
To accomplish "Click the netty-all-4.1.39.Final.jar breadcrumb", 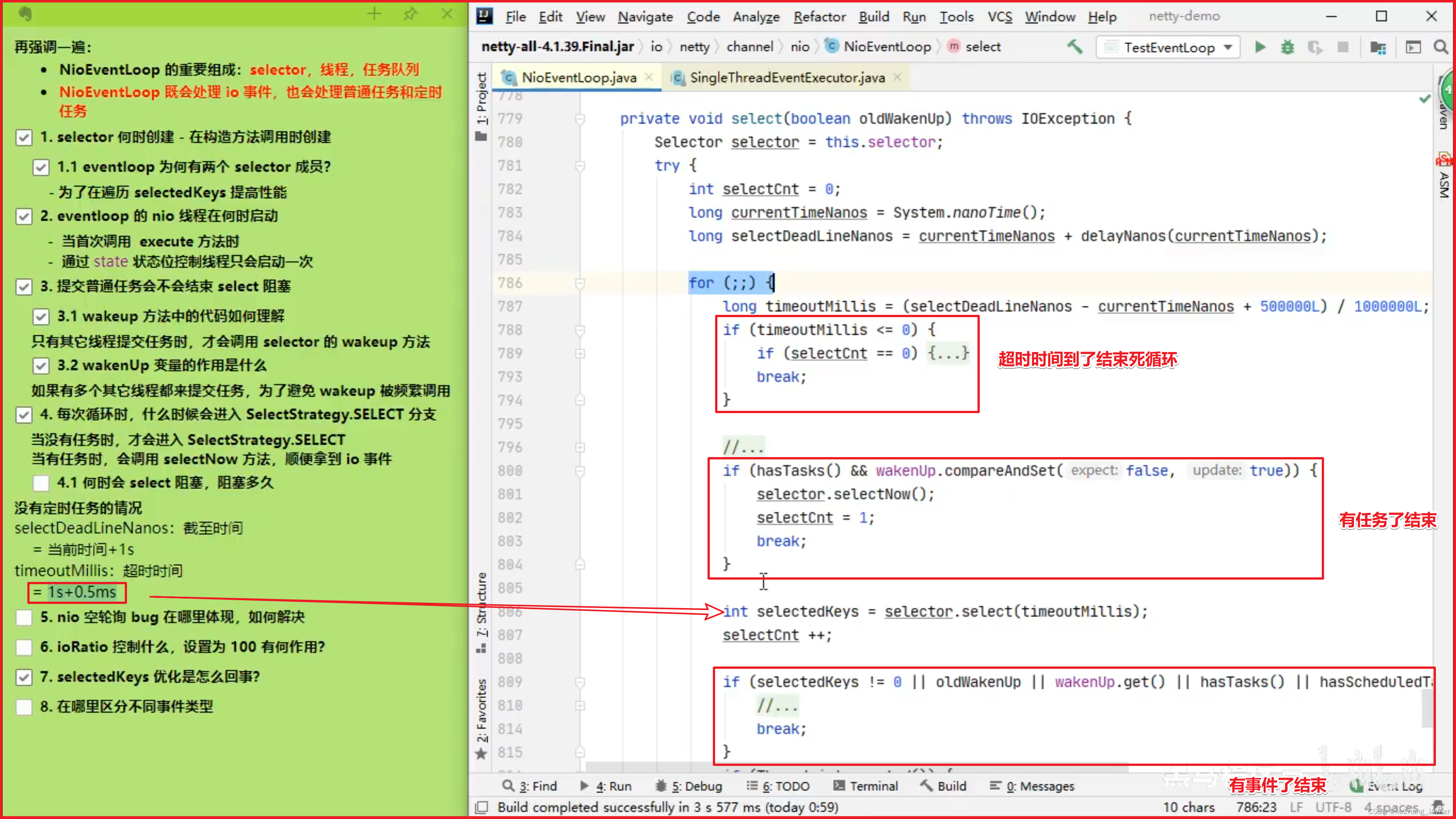I will 557,47.
